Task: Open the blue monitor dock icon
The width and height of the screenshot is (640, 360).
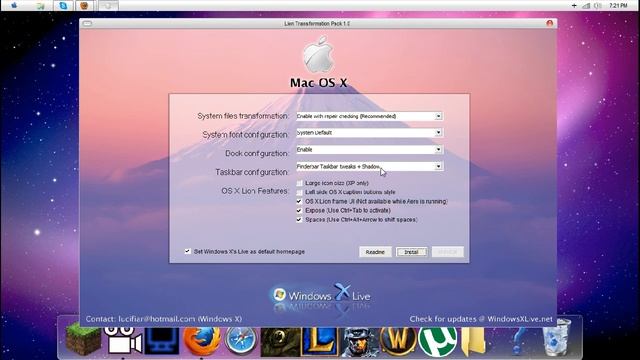Action: point(162,340)
